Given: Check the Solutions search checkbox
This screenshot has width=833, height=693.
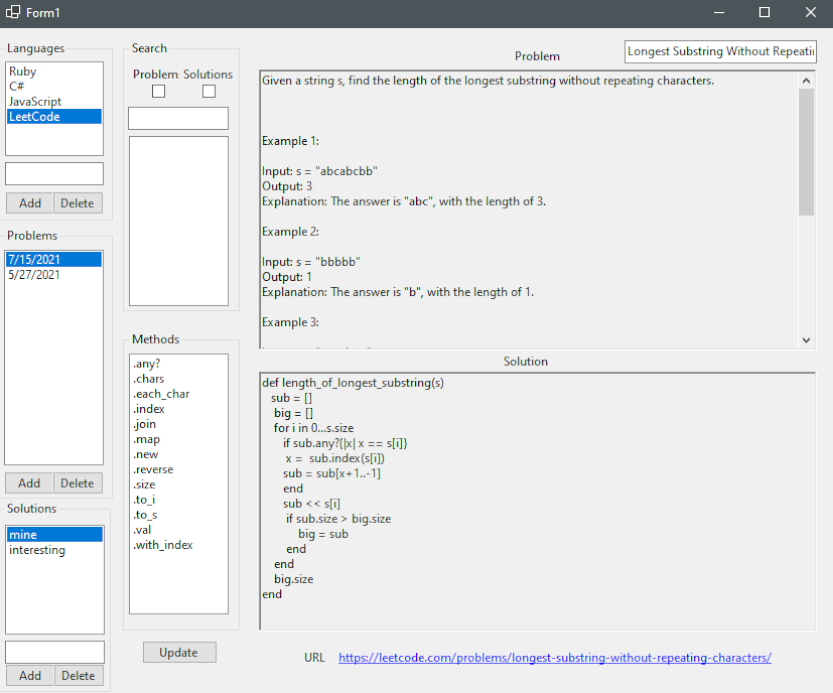Looking at the screenshot, I should tap(209, 92).
